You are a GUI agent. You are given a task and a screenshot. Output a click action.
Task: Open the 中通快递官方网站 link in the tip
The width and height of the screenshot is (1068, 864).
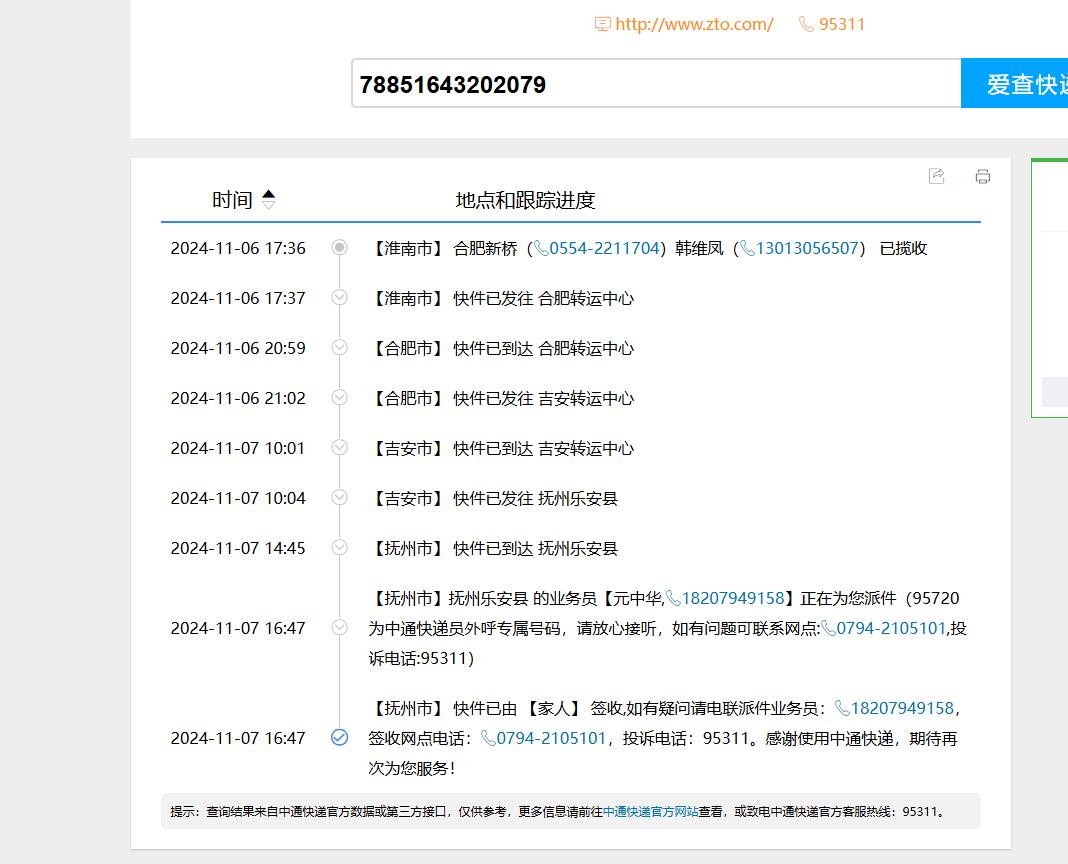[x=650, y=812]
